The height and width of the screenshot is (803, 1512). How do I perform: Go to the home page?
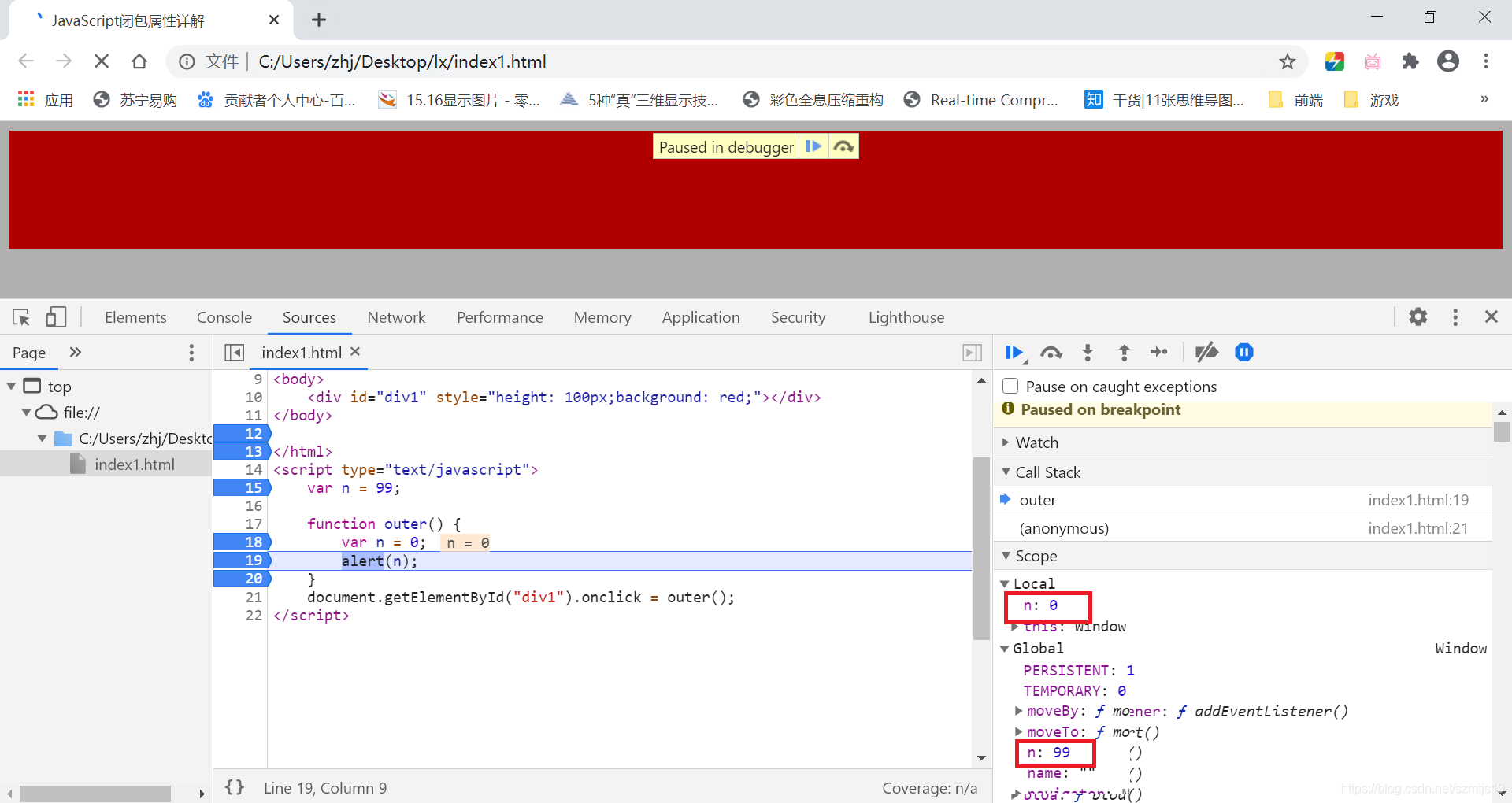pyautogui.click(x=139, y=61)
